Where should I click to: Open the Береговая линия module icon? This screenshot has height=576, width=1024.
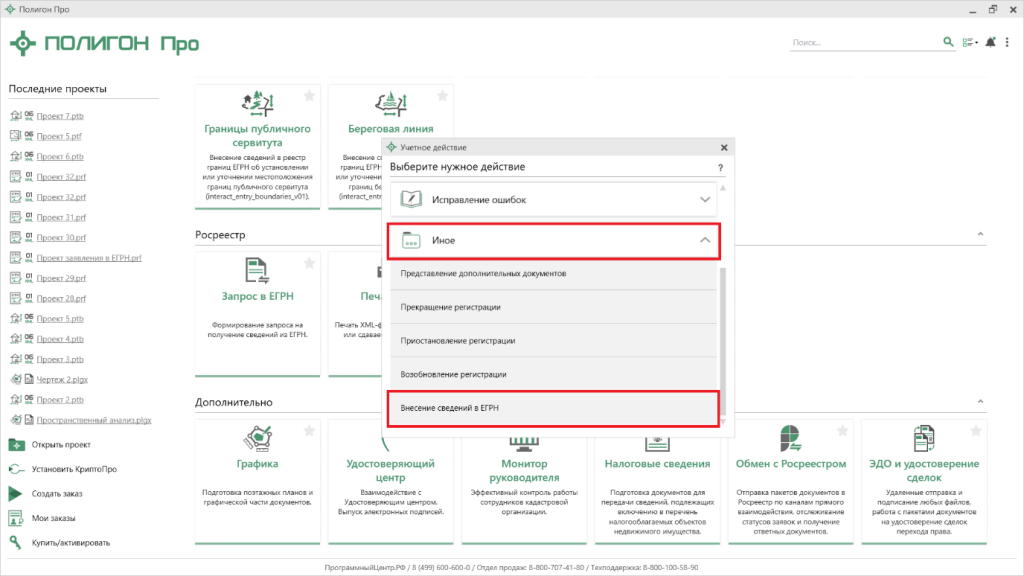tap(391, 104)
